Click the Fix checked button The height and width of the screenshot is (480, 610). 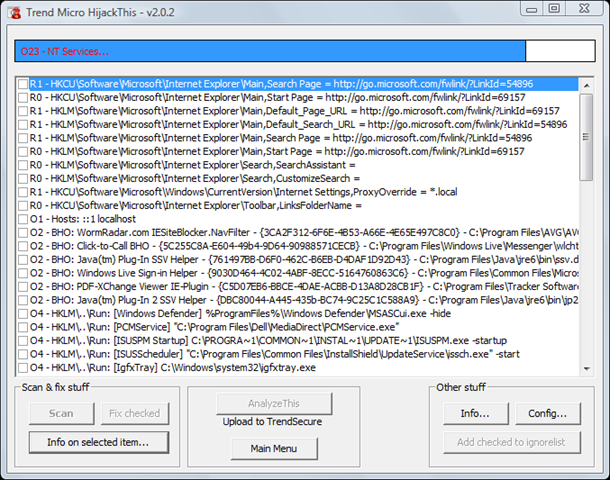tap(135, 413)
